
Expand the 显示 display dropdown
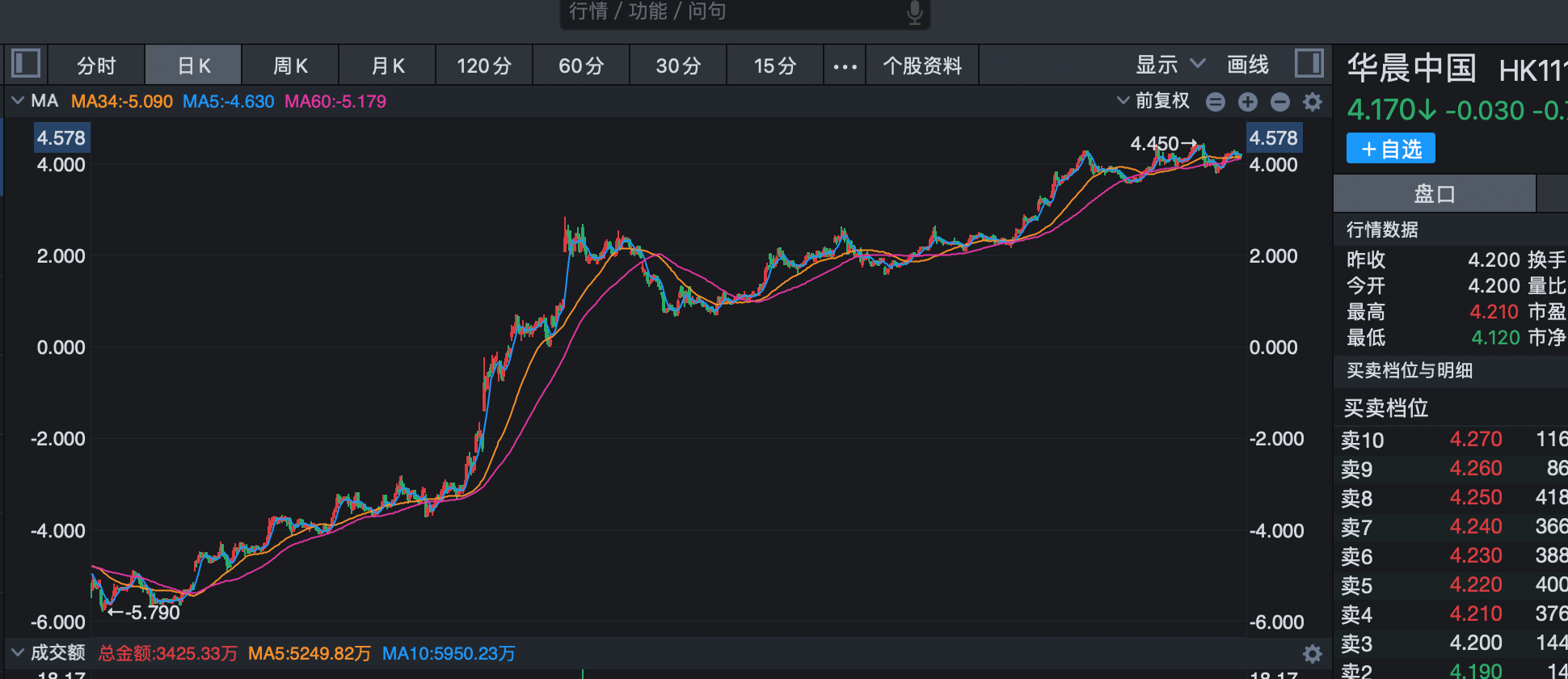tap(1170, 65)
